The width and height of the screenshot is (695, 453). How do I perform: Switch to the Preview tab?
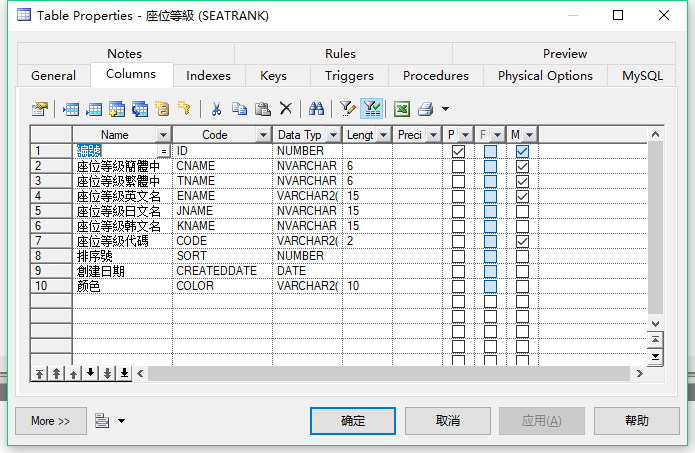click(x=565, y=54)
